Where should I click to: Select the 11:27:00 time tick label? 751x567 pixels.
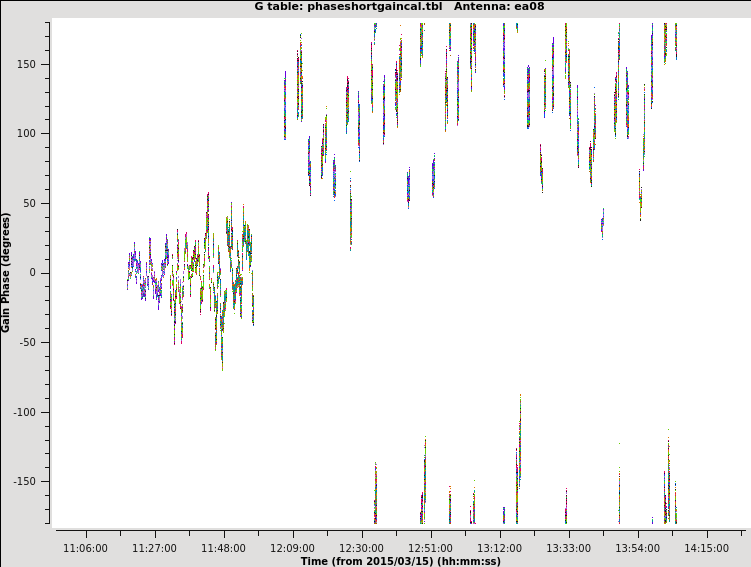coord(154,548)
